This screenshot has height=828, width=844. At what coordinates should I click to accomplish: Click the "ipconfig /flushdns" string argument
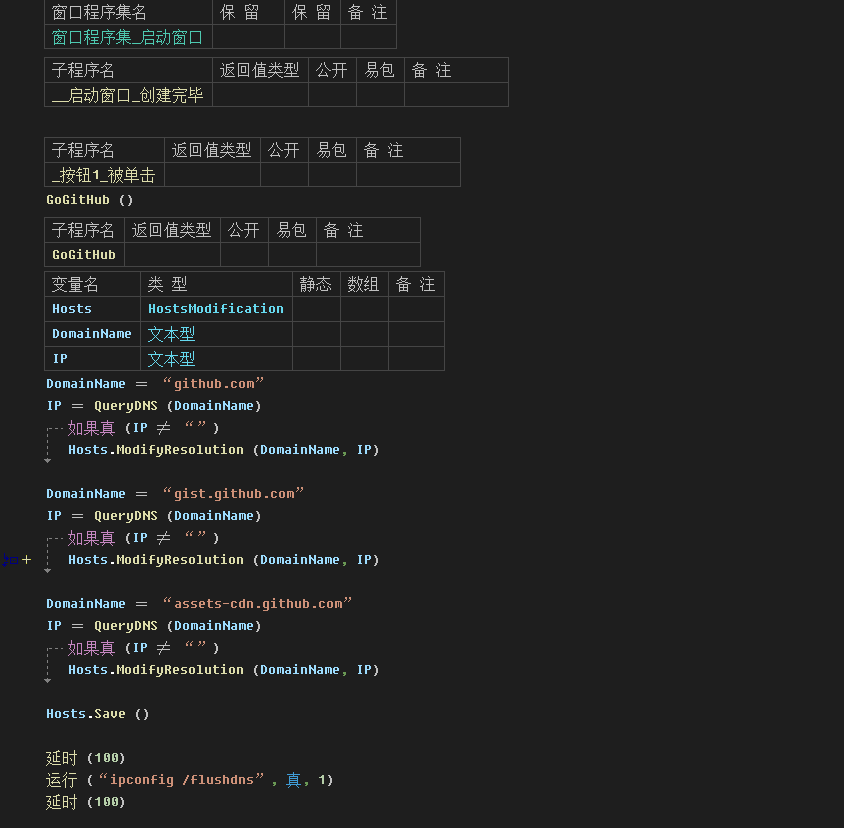click(181, 780)
